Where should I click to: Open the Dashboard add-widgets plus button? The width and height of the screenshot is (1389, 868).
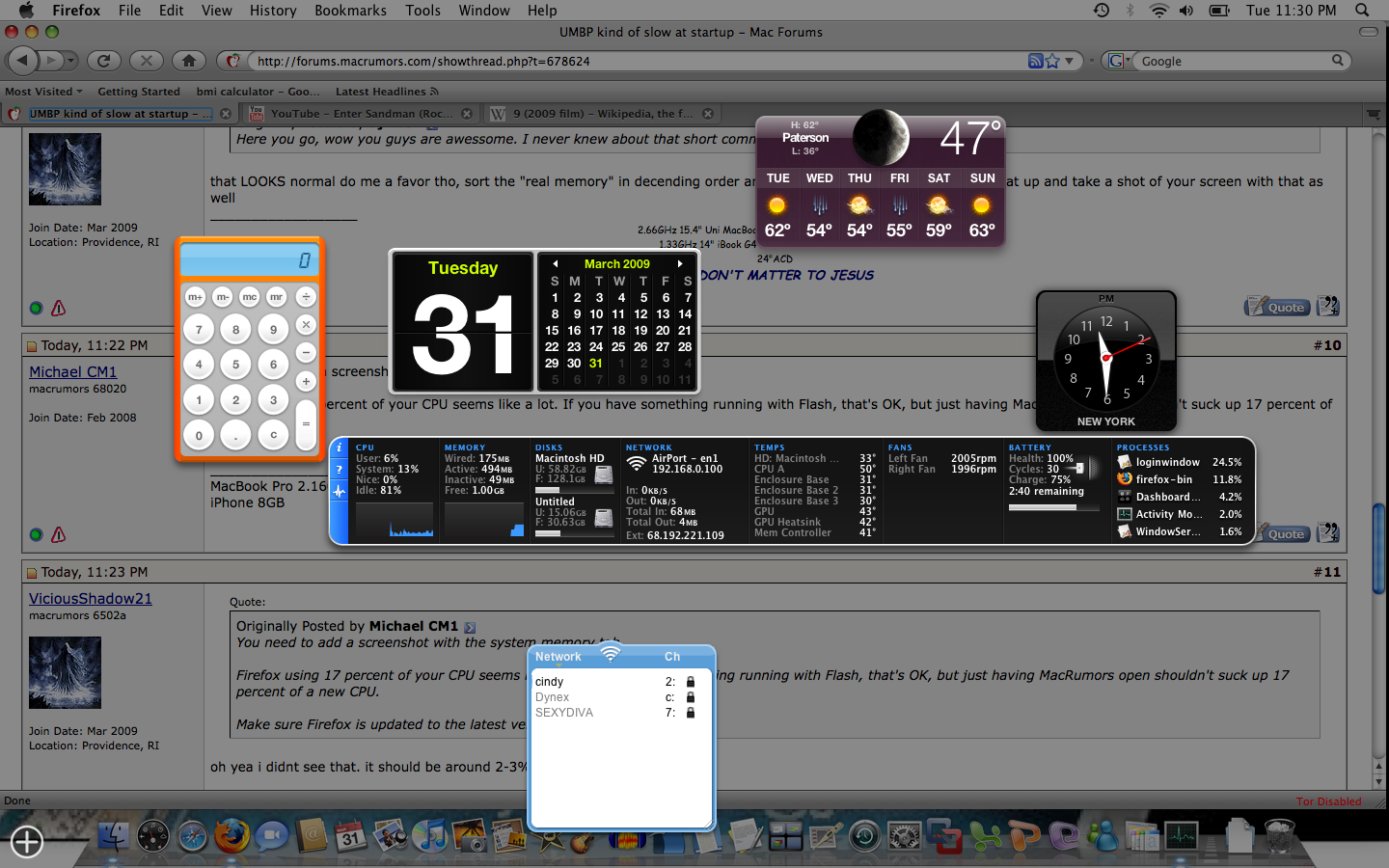(27, 842)
